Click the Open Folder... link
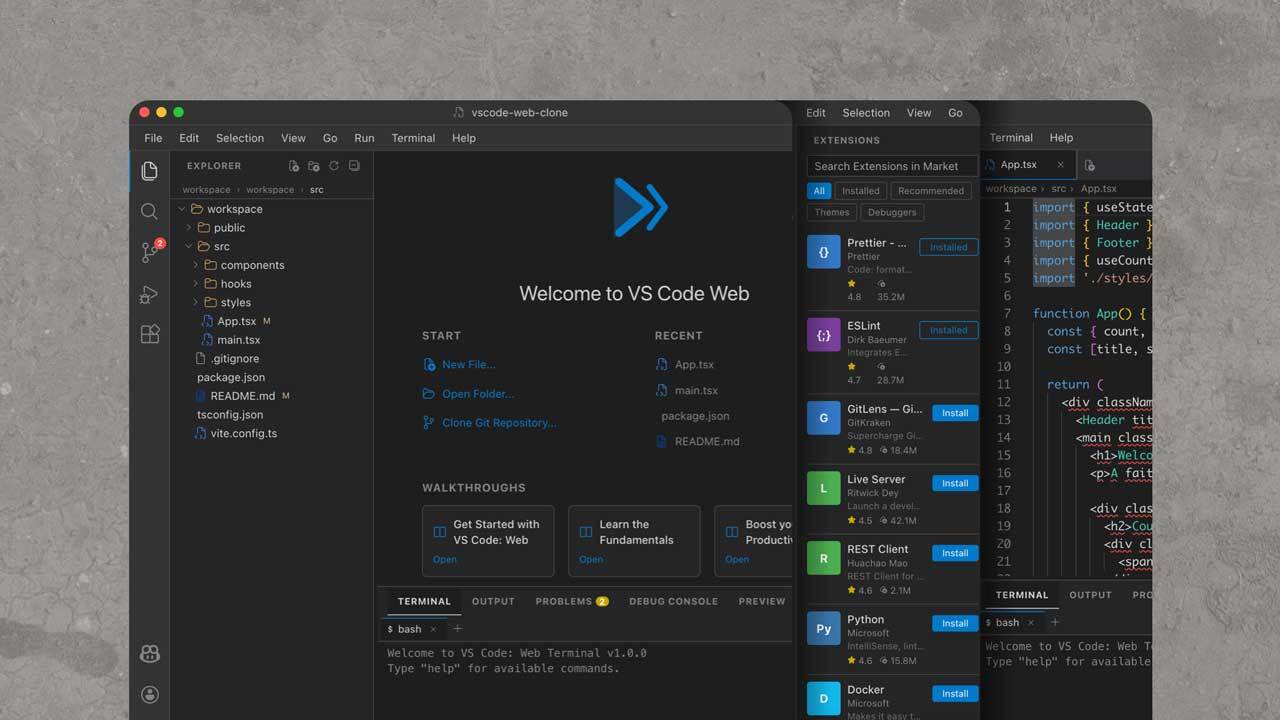This screenshot has height=720, width=1280. tap(478, 394)
